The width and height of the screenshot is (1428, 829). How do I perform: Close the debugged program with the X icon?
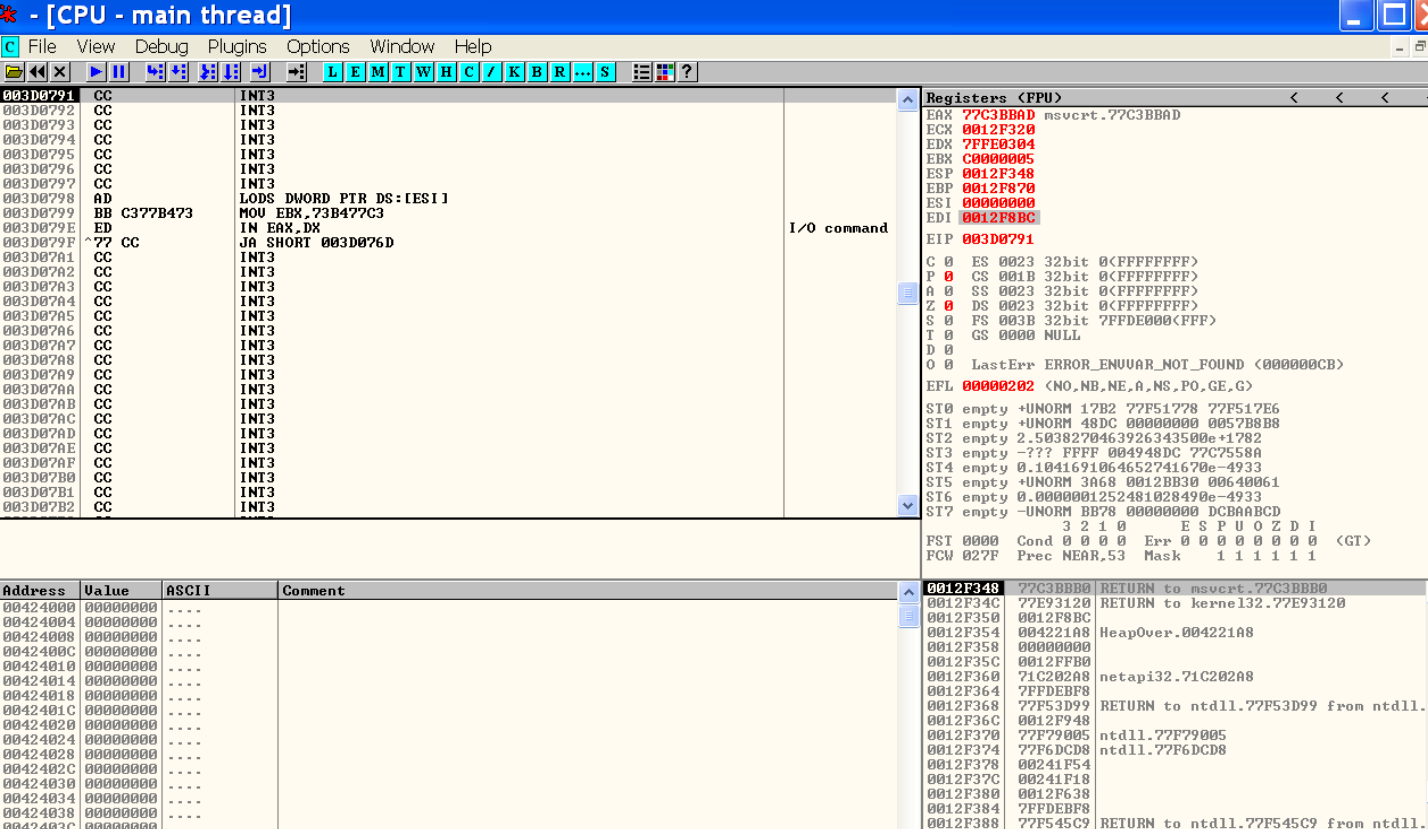point(60,72)
